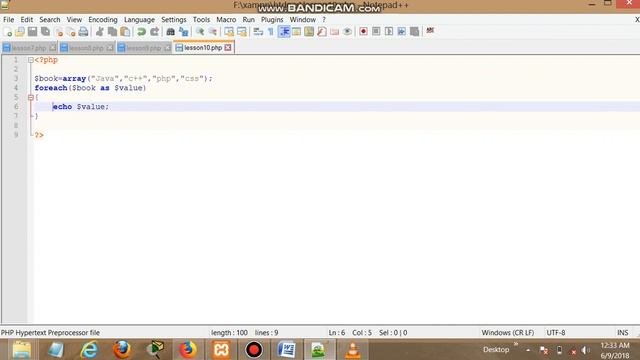Click the $book=array line of code

tap(124, 79)
